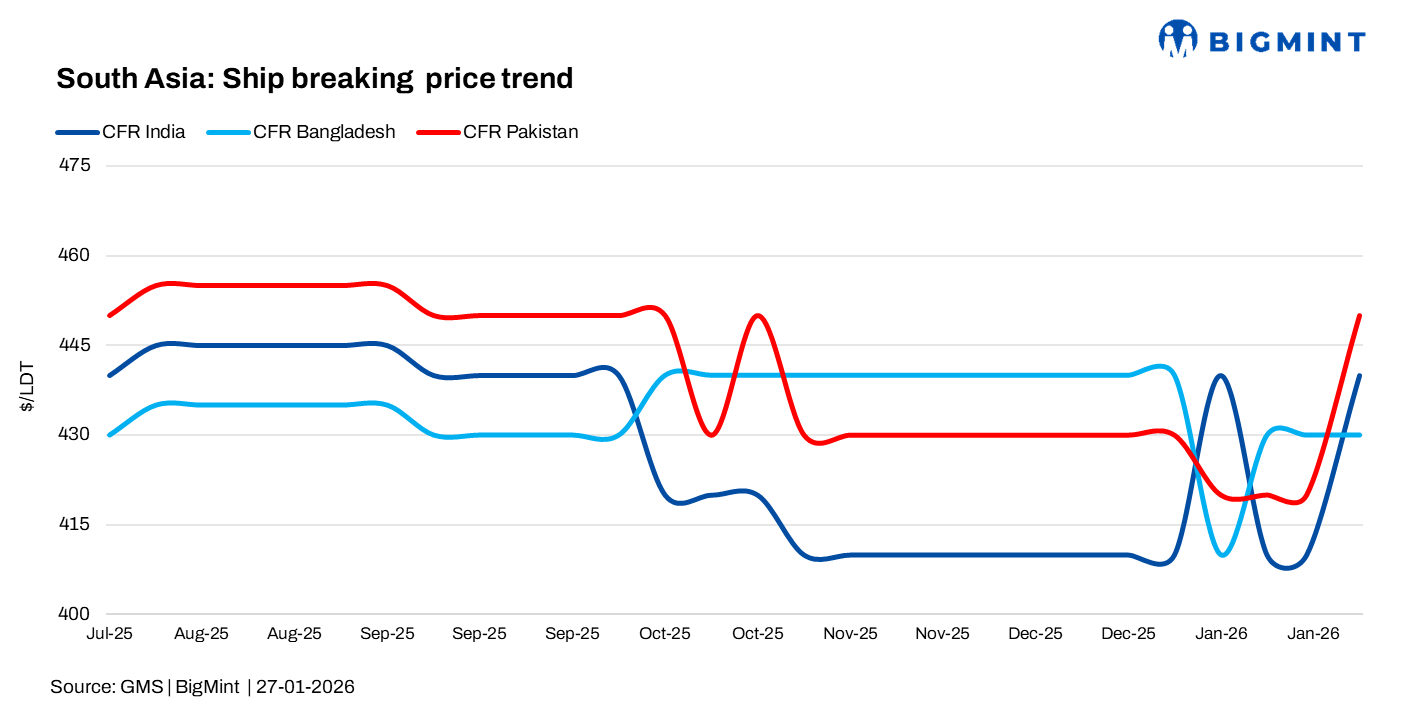Select the chart title 'South Asia: Ship breaking price trend'
1420x710 pixels.
click(x=314, y=78)
